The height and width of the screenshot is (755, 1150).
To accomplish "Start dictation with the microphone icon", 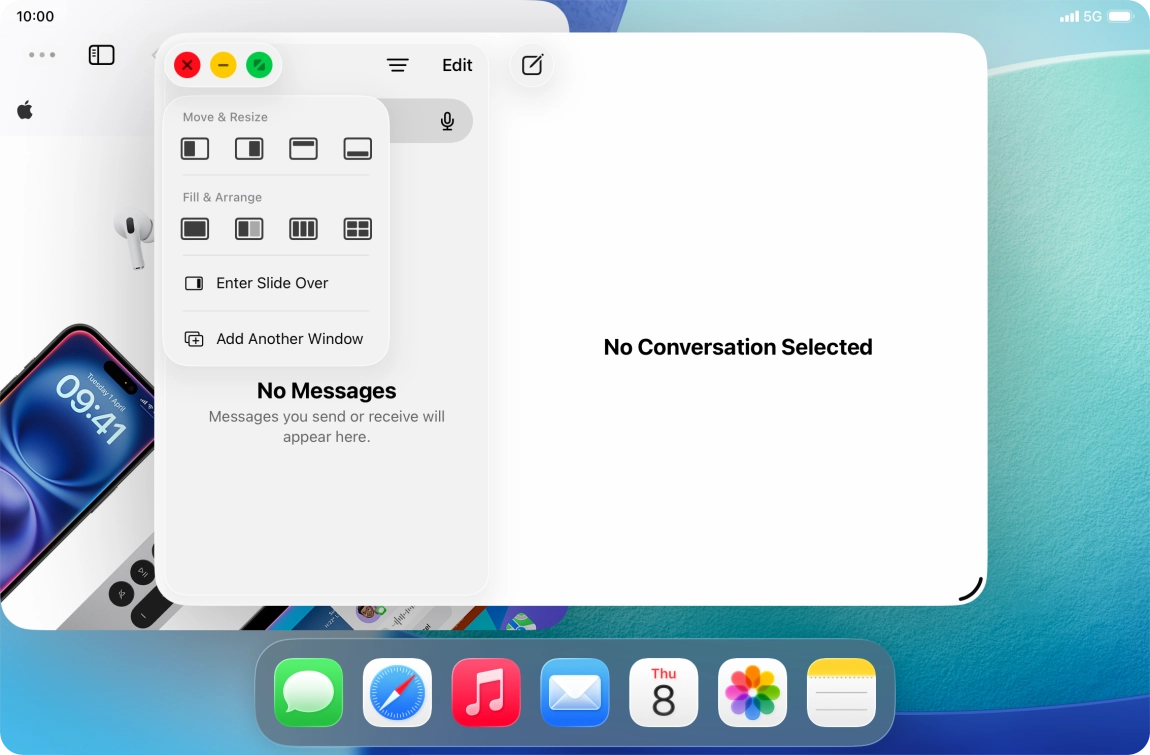I will coord(447,120).
